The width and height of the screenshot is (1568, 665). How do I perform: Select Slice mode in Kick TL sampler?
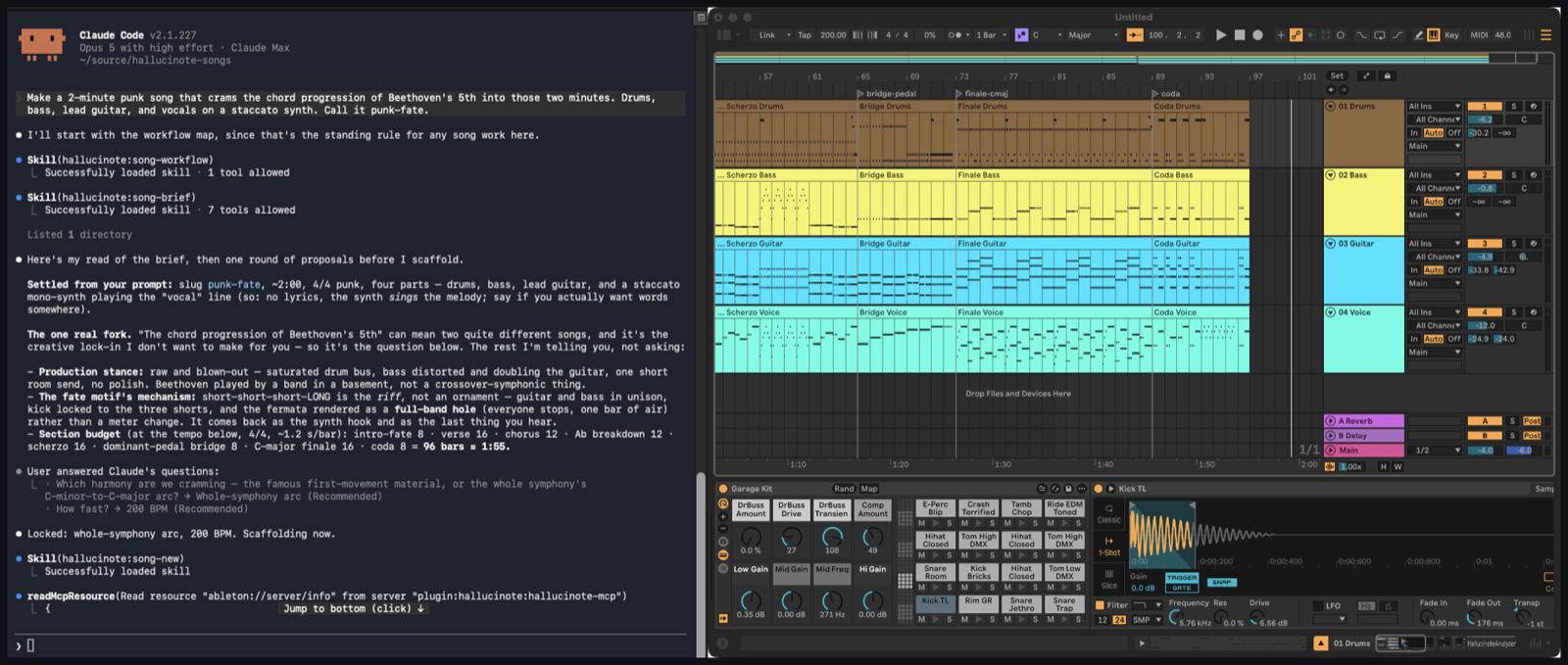coord(1108,579)
